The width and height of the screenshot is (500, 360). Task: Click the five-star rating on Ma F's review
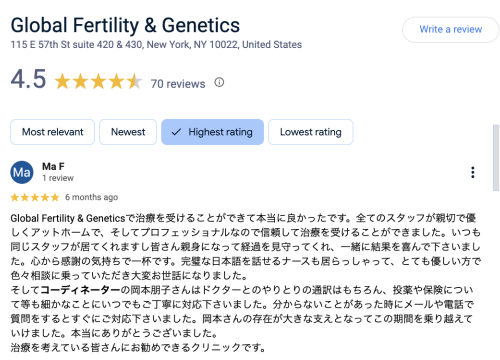click(x=35, y=197)
